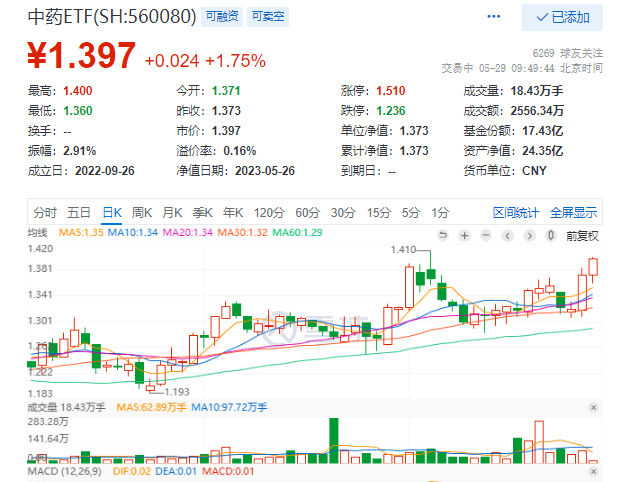Select the 日K chart tab
Viewport: 617px width, 482px height.
[112, 213]
